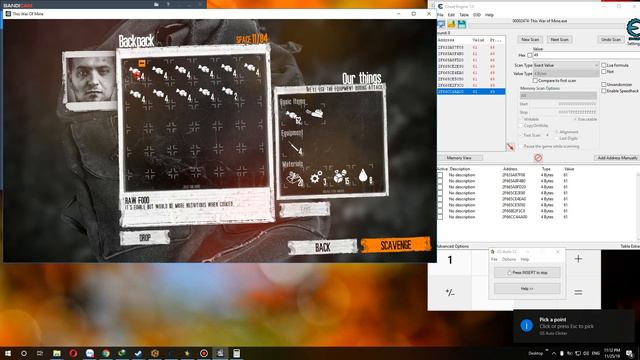Select the highlighted blue scan result row
The height and width of the screenshot is (360, 640).
(471, 92)
